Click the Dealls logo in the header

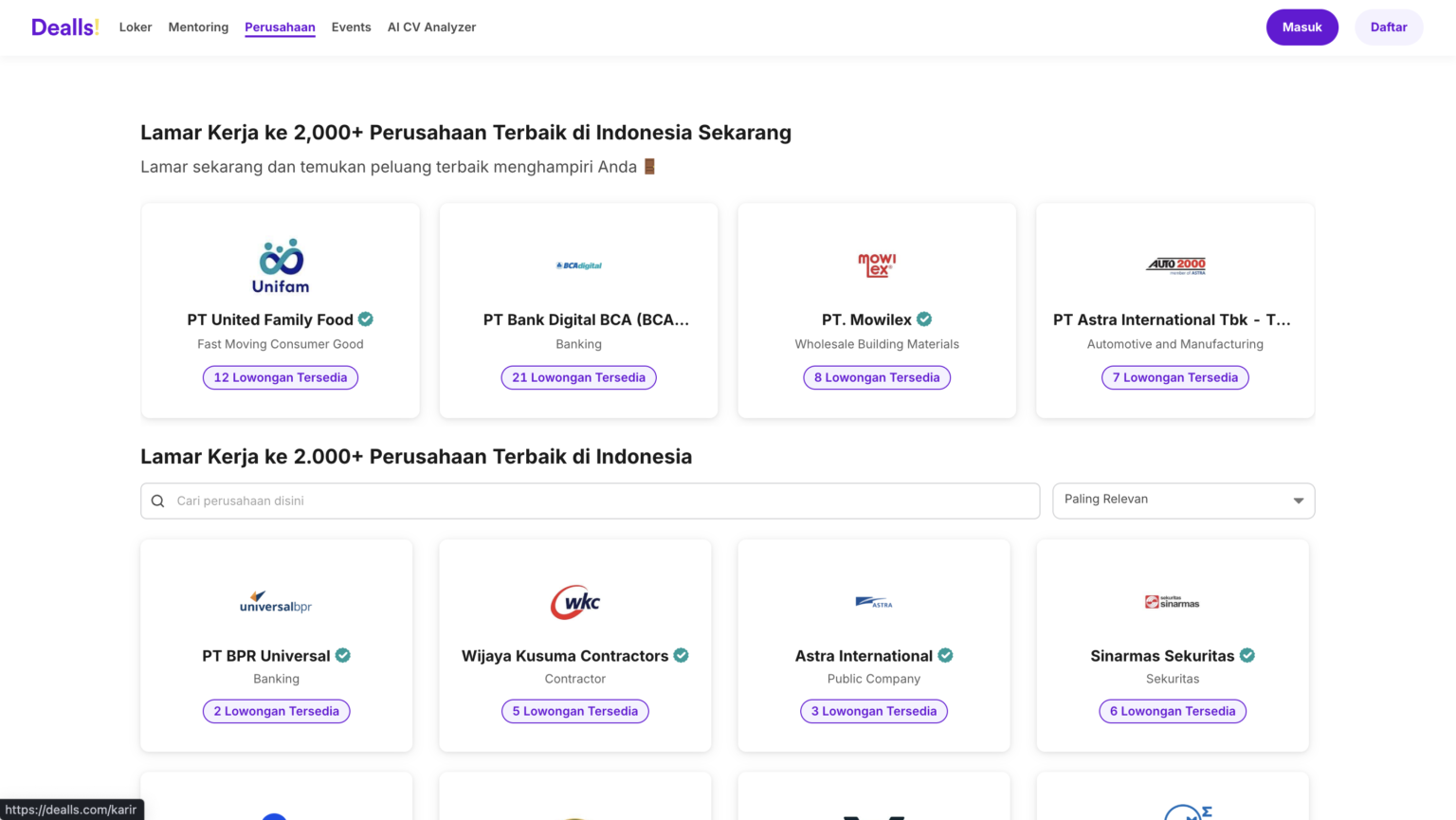[64, 27]
